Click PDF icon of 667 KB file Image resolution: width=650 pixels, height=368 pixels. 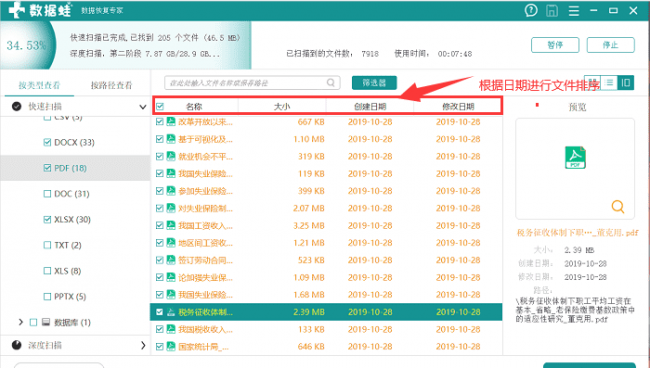[x=171, y=121]
